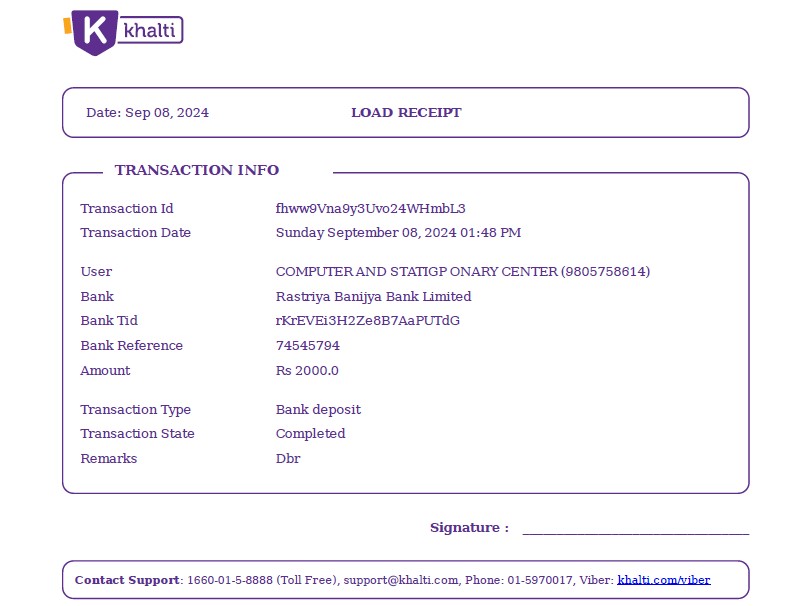789x606 pixels.
Task: Click the TRANSACTION INFO section title
Action: [197, 170]
